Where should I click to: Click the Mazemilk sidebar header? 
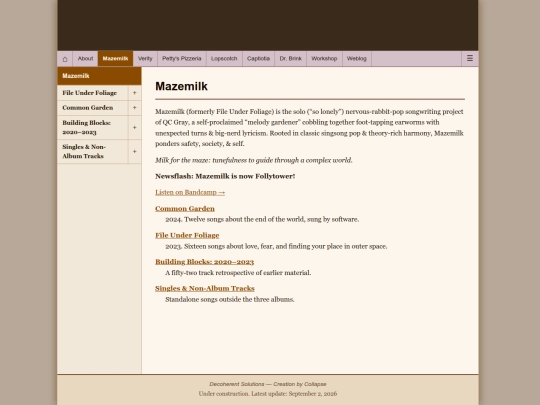[x=99, y=76]
